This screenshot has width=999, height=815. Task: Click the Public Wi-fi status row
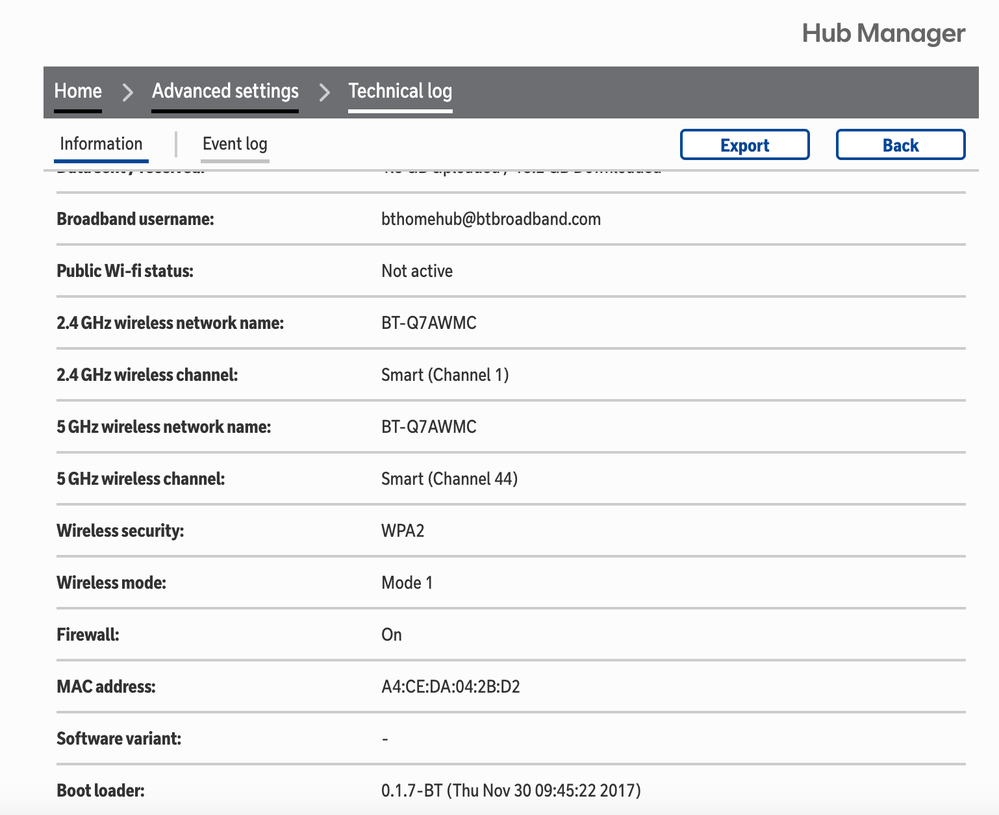click(x=416, y=270)
